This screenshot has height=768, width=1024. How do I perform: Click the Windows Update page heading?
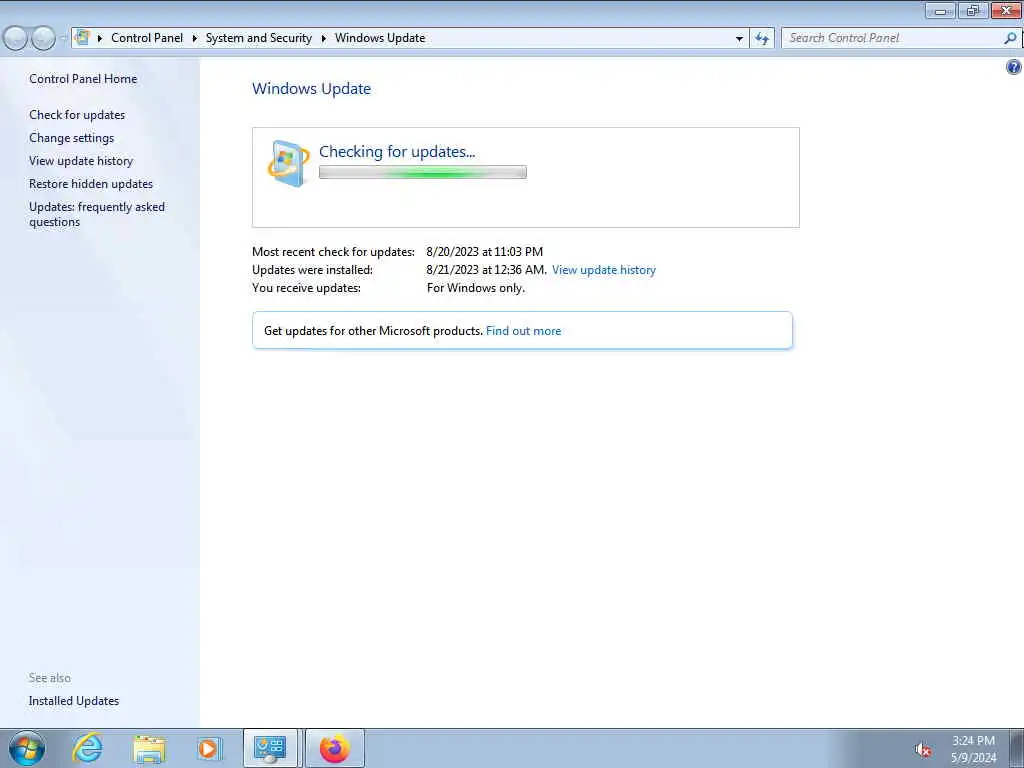click(x=312, y=89)
